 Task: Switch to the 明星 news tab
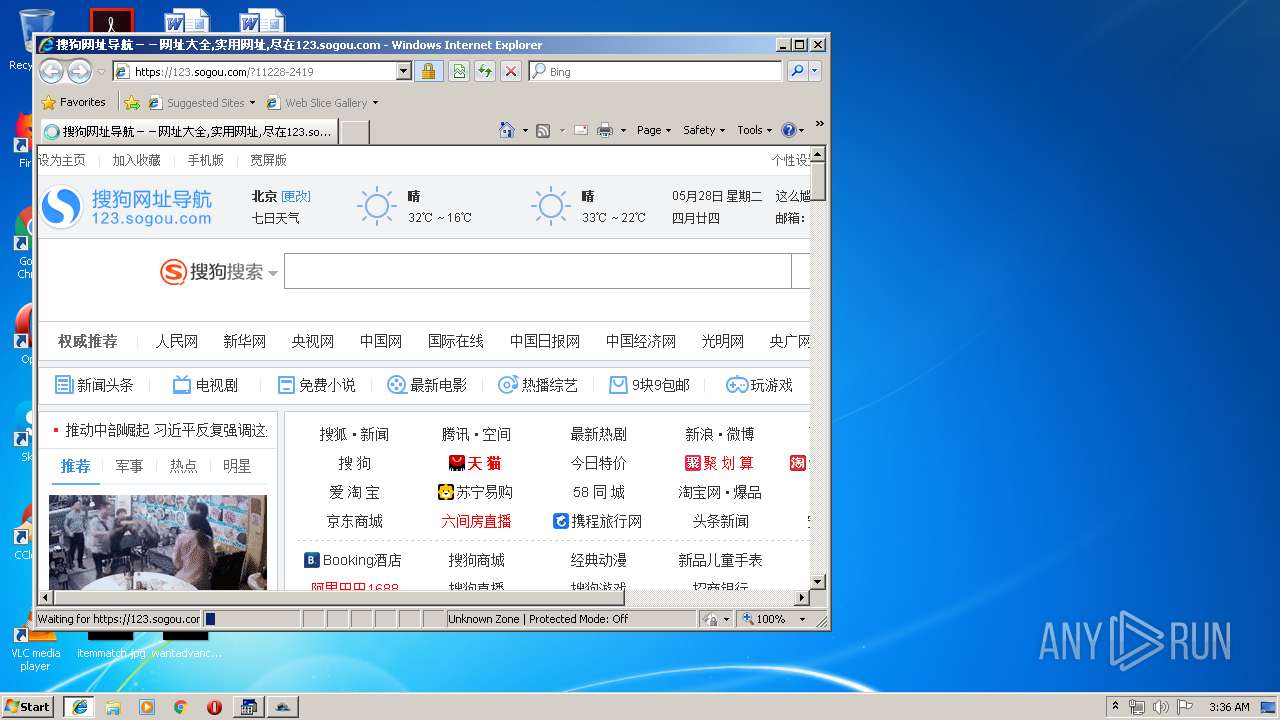point(237,466)
